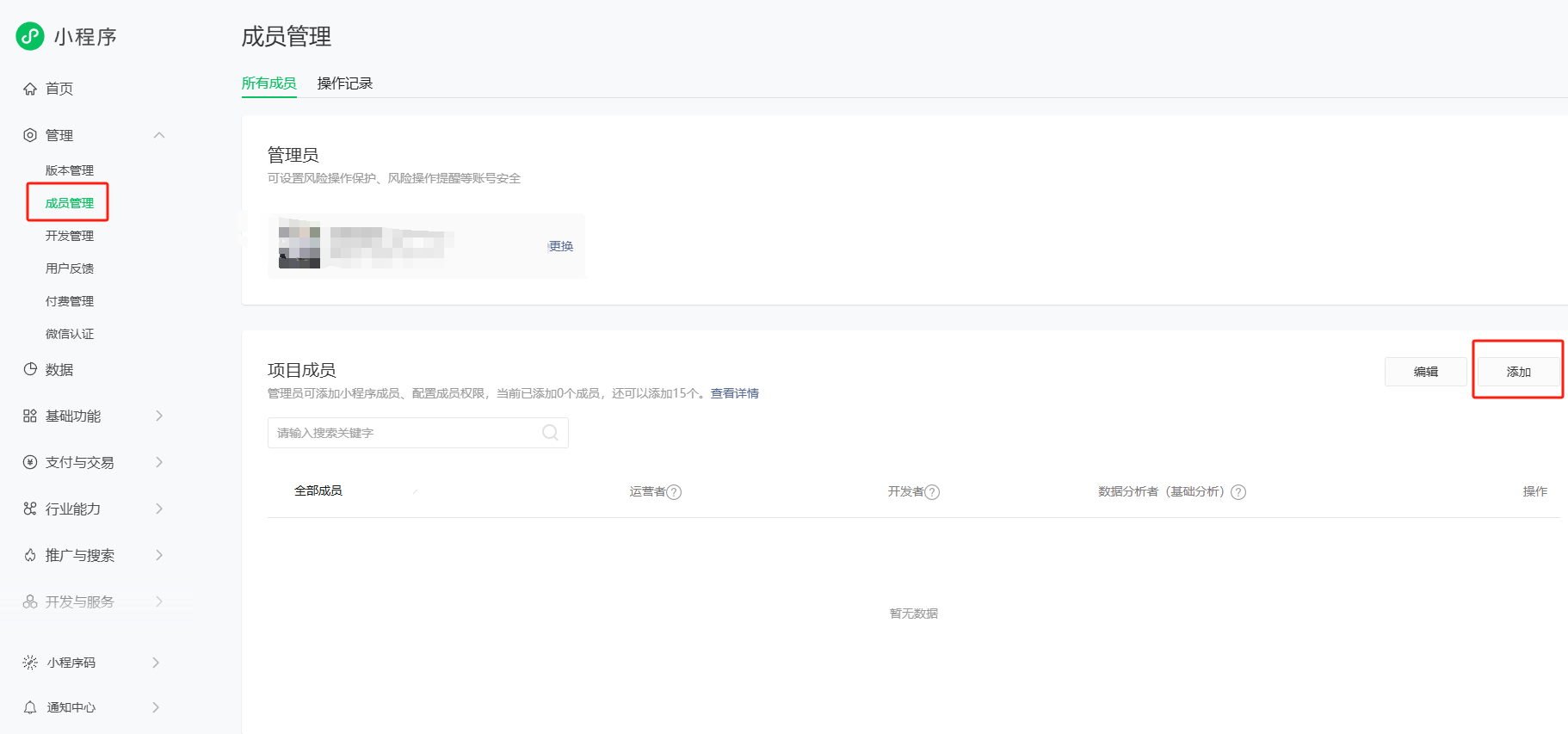Click the 更换 administrator link

click(561, 246)
